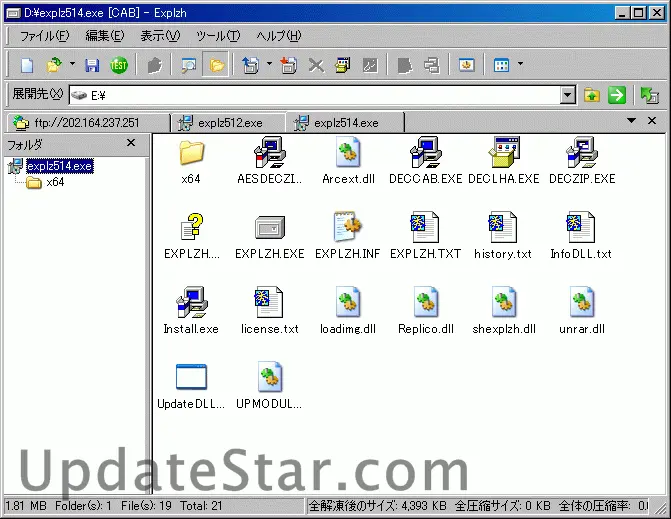The image size is (671, 519).
Task: Select the Replico.dll file
Action: coord(426,311)
